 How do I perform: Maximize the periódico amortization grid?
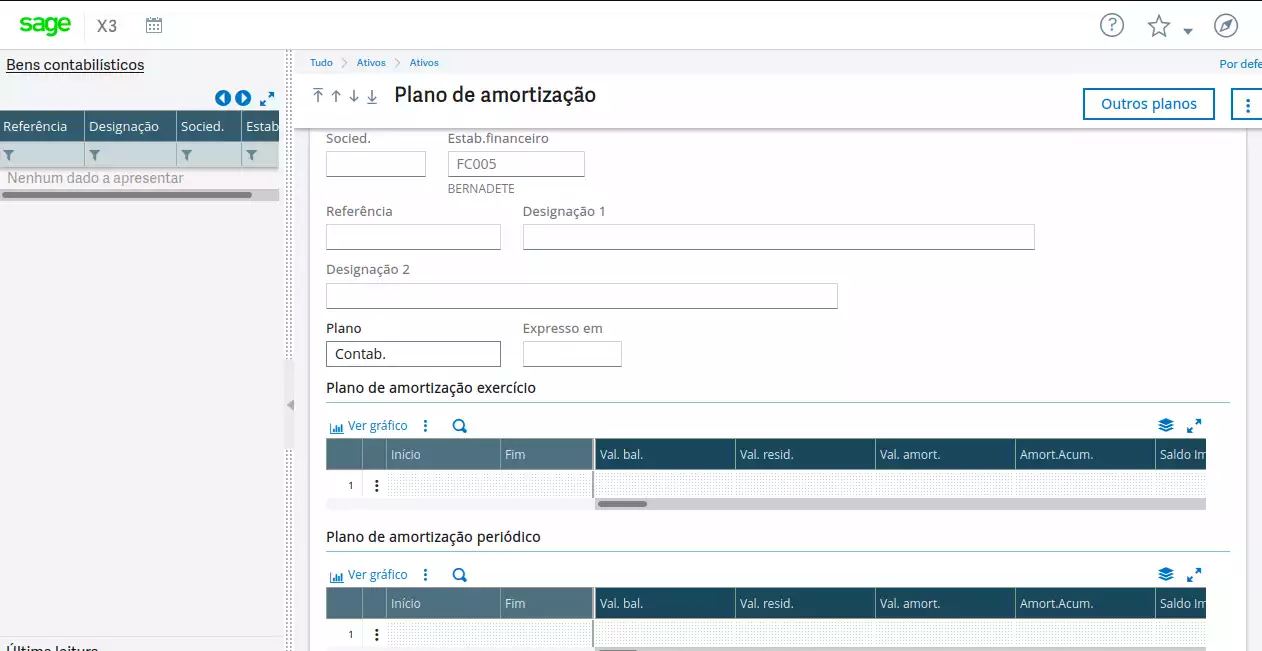click(x=1193, y=575)
